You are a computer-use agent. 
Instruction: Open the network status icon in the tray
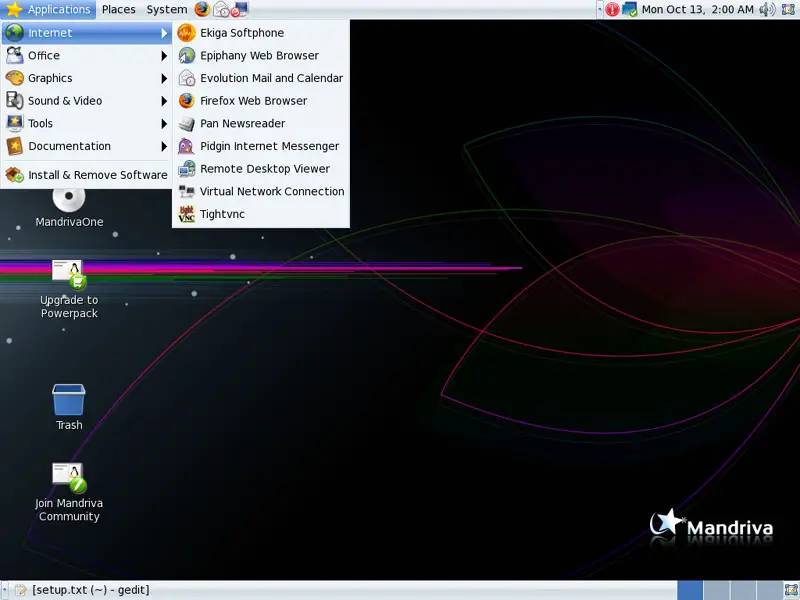[630, 9]
